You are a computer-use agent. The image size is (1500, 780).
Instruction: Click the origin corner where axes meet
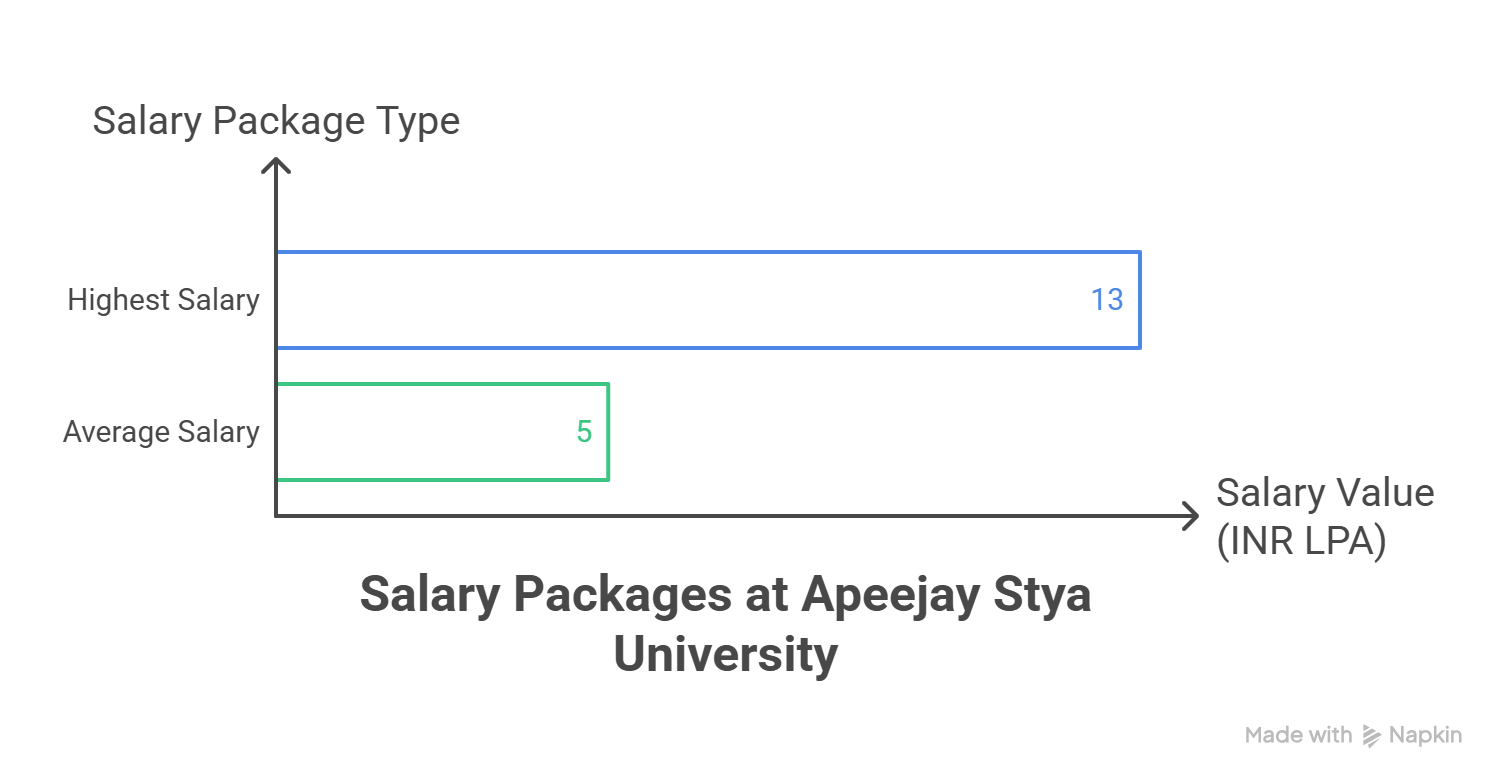tap(276, 516)
